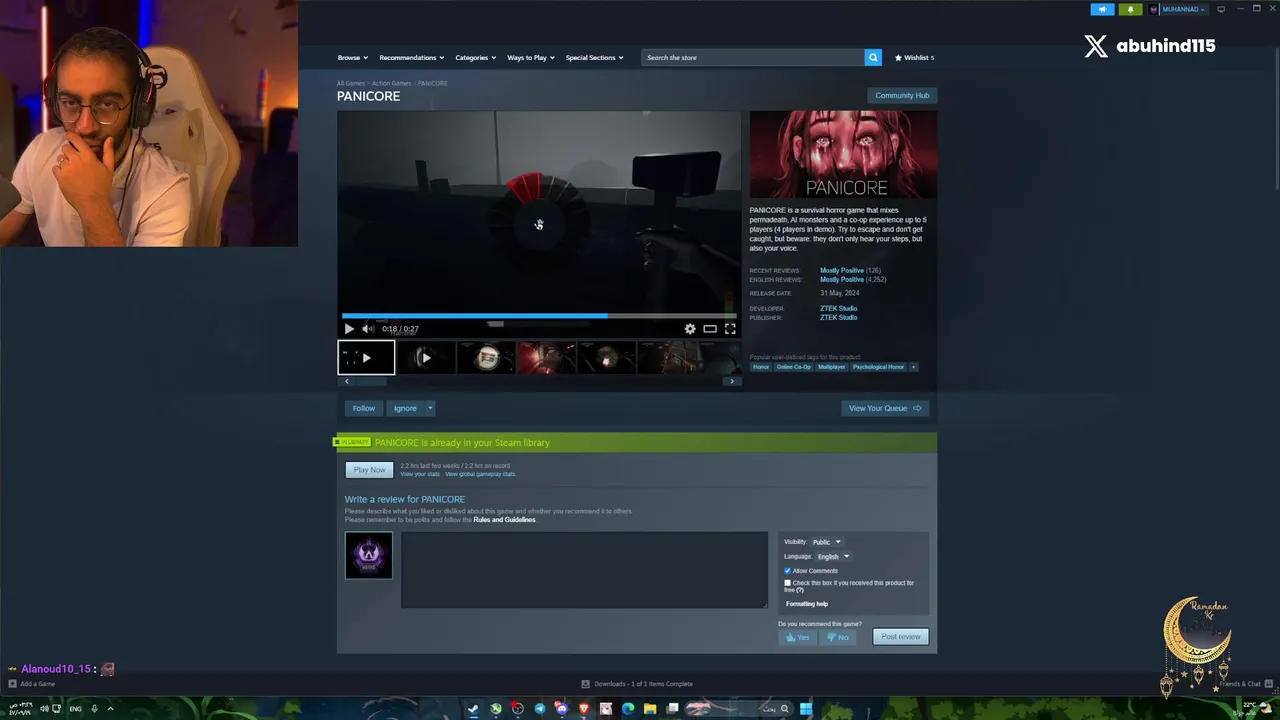Click View global gameplay stats link

pos(480,474)
